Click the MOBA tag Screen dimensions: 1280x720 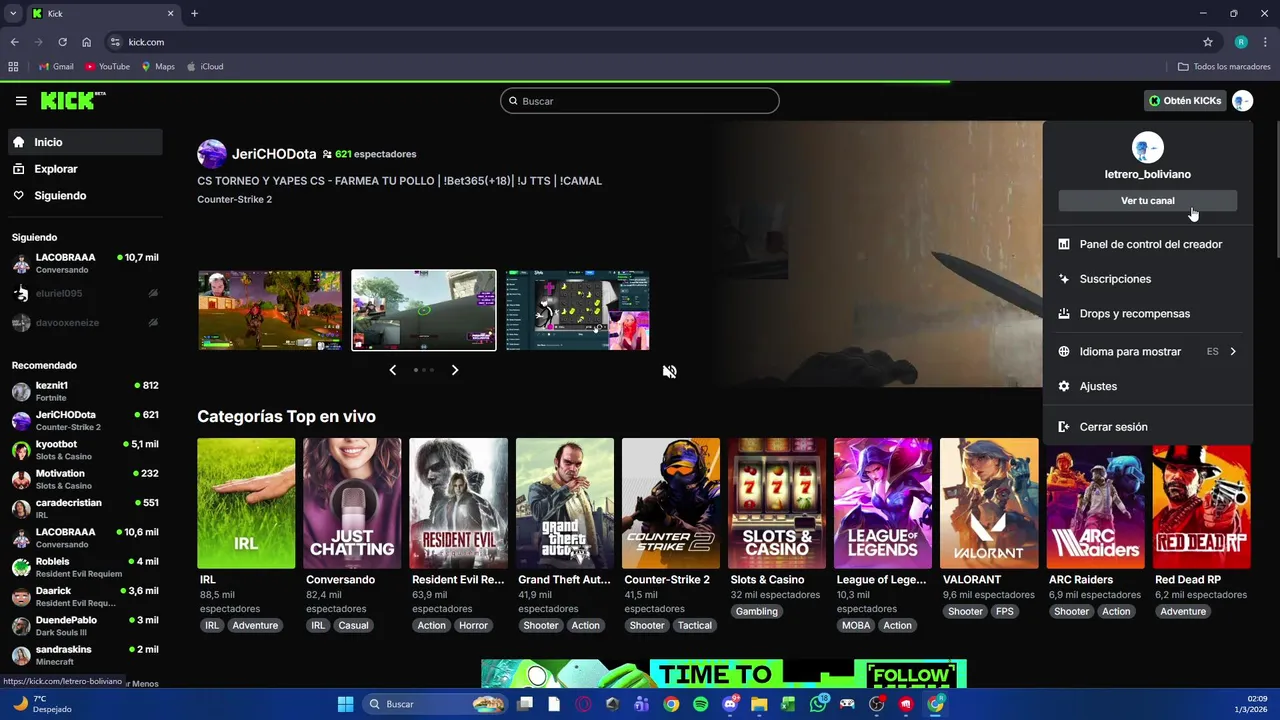pyautogui.click(x=856, y=625)
